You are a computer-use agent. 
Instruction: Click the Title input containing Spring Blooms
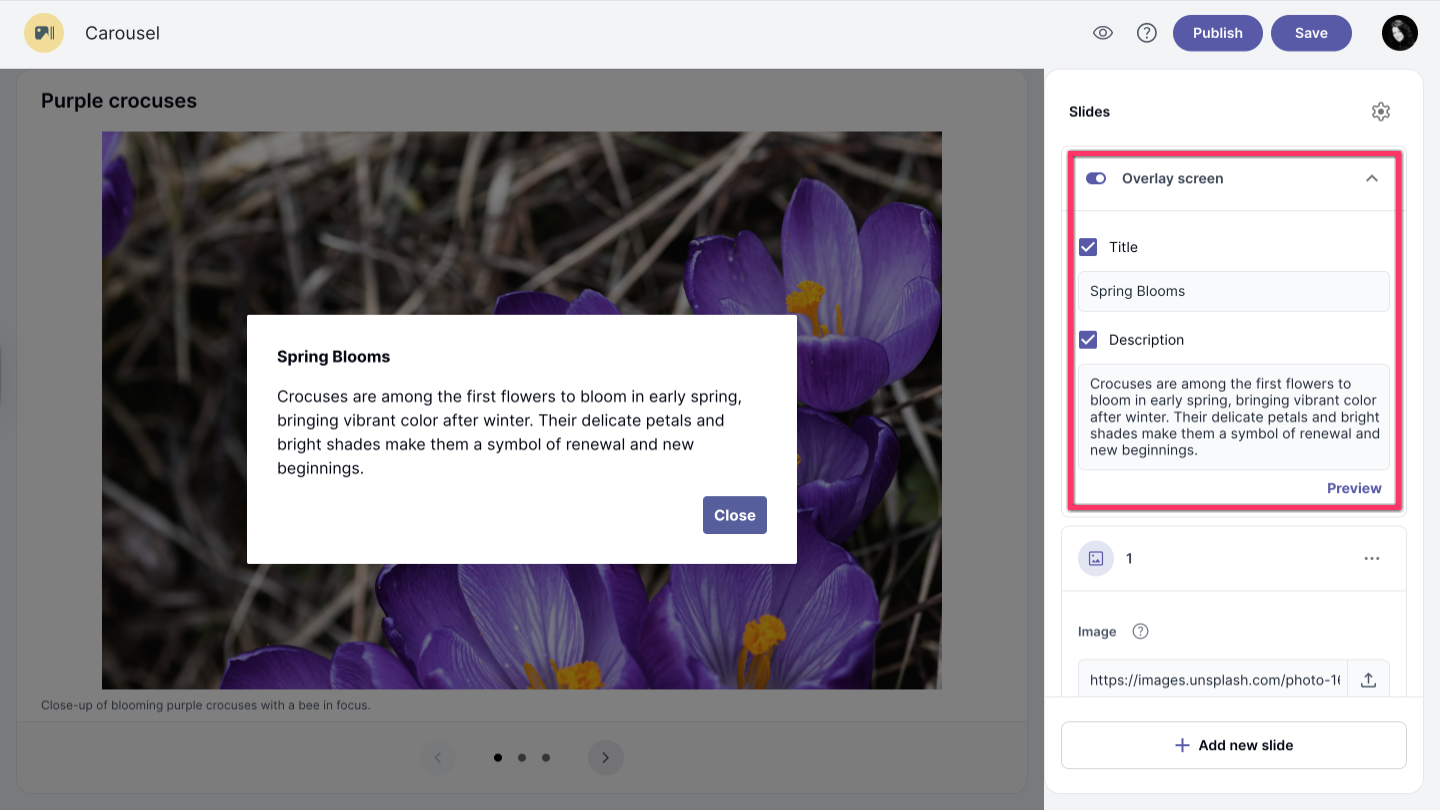click(x=1233, y=292)
